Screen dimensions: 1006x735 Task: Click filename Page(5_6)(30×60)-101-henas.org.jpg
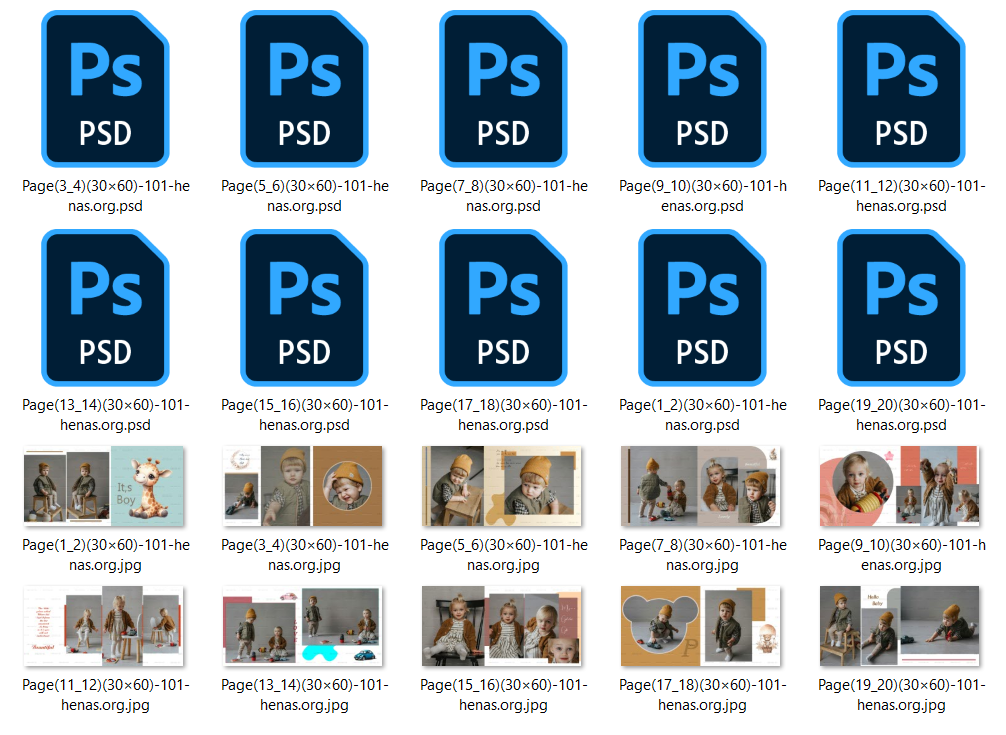coord(504,555)
